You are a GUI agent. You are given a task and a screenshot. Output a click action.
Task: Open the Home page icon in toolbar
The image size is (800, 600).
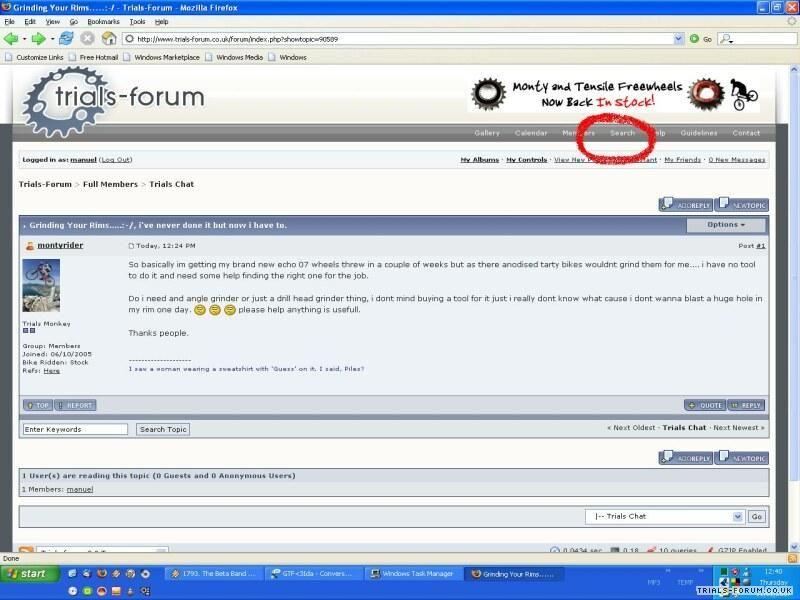point(109,38)
